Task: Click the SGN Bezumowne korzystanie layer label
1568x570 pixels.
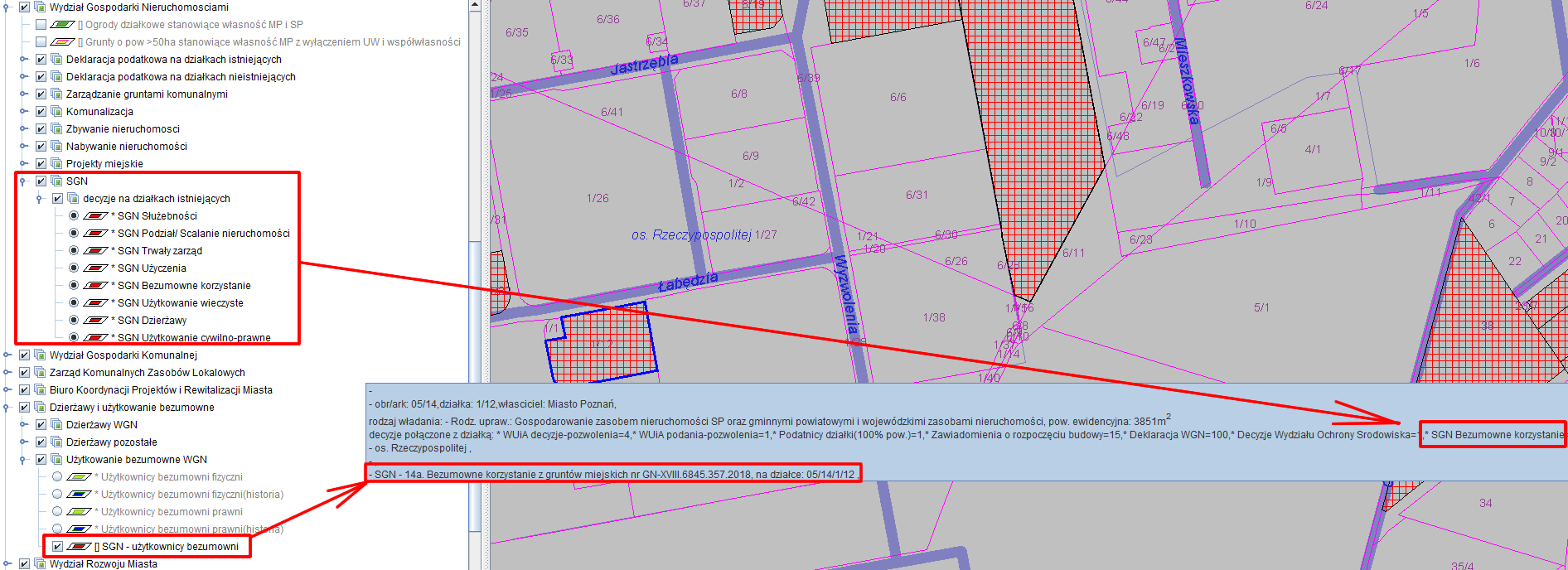Action: pyautogui.click(x=184, y=286)
